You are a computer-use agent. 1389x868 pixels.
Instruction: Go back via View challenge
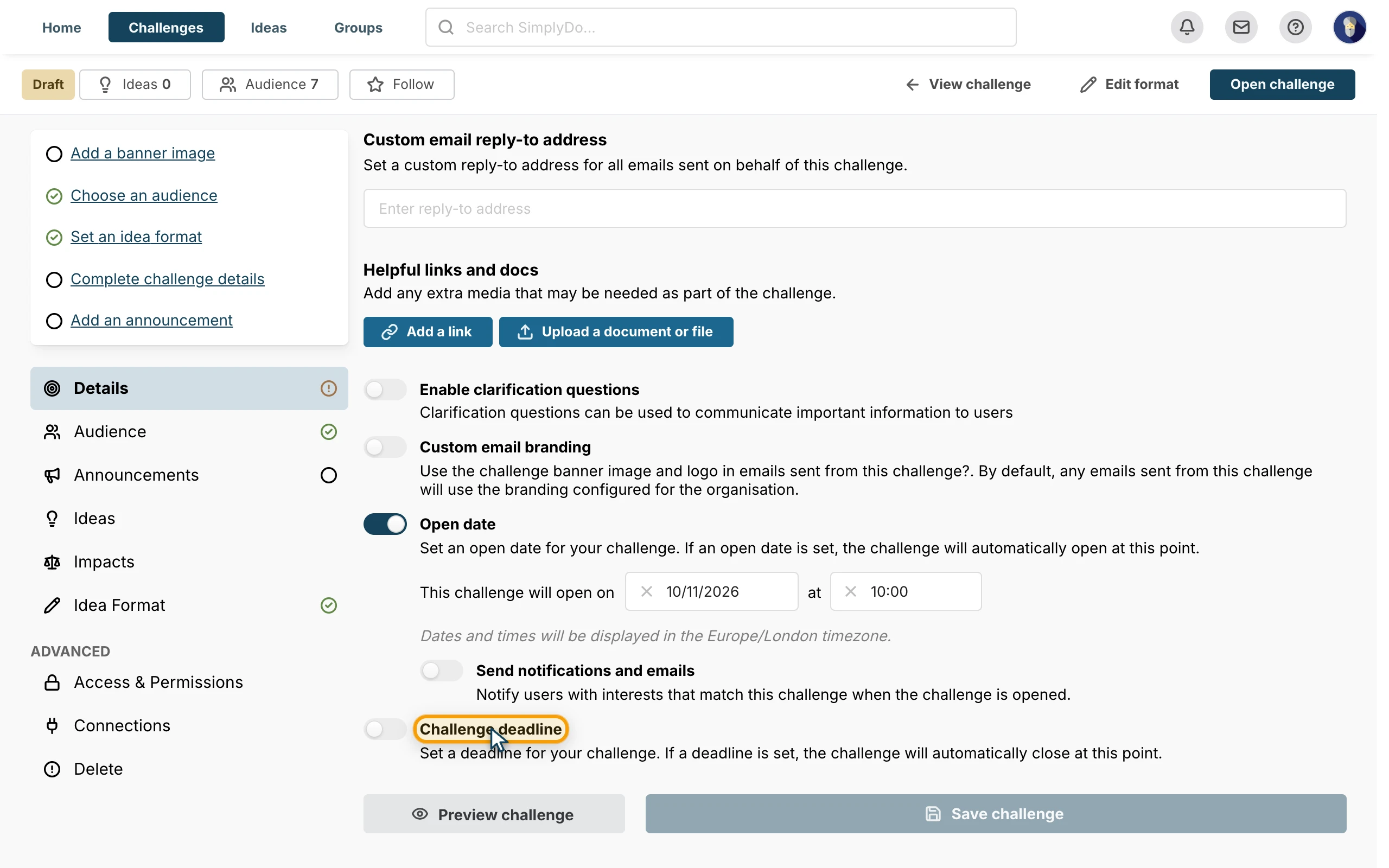pos(968,85)
